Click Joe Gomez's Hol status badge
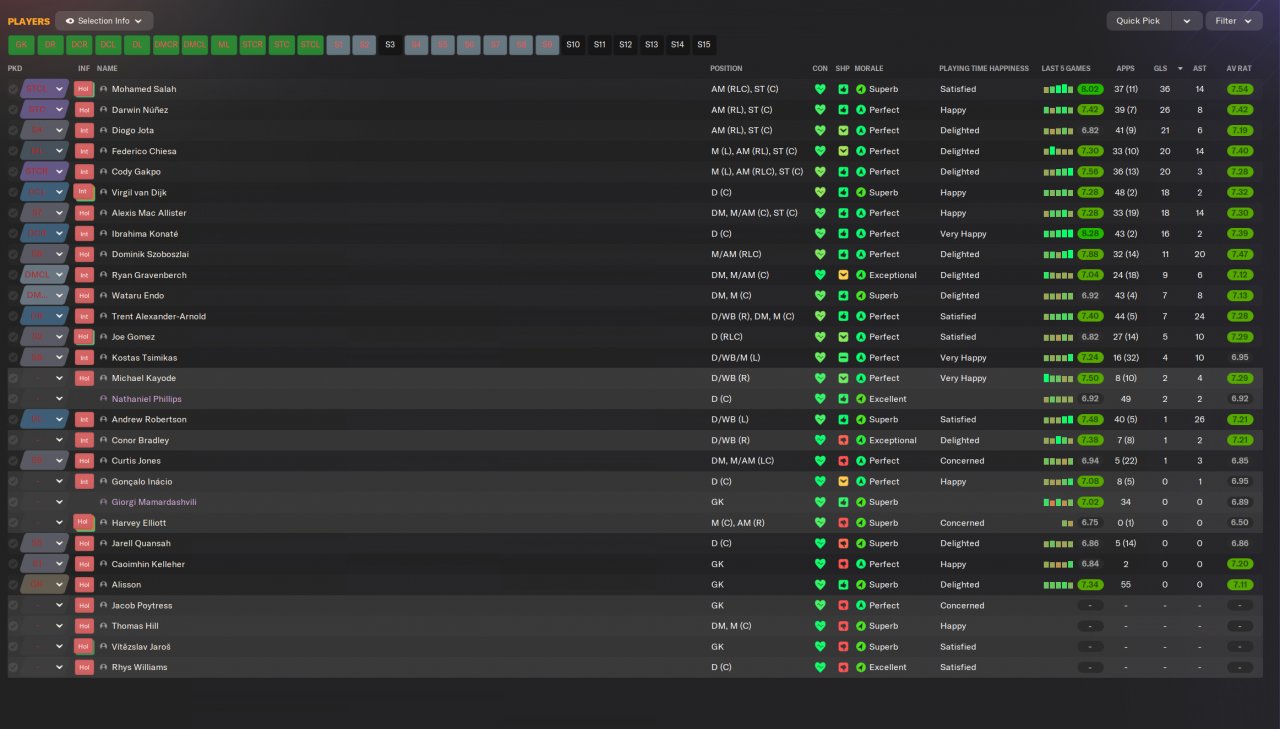This screenshot has width=1280, height=729. [x=84, y=337]
